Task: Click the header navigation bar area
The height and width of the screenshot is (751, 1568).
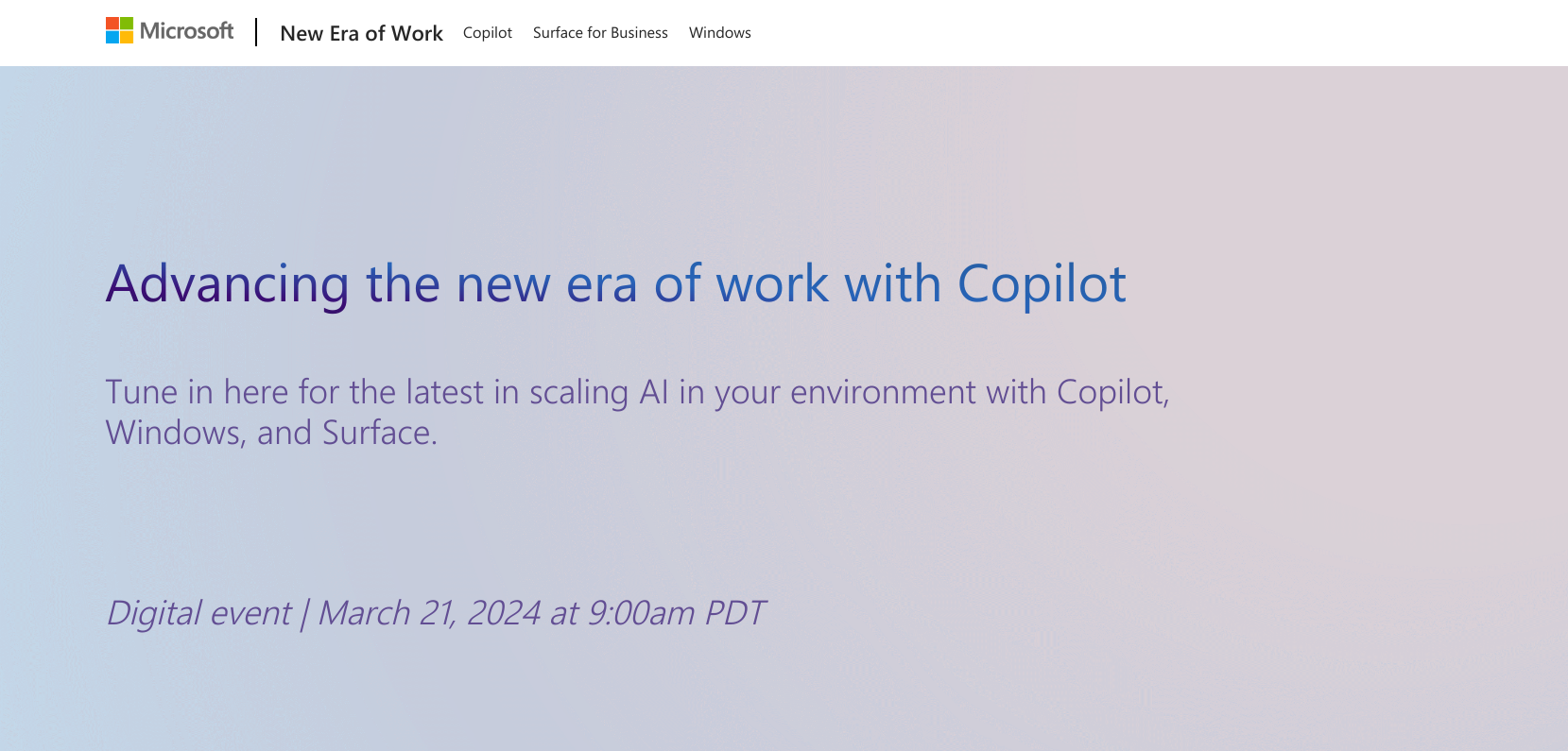Action: (x=784, y=32)
